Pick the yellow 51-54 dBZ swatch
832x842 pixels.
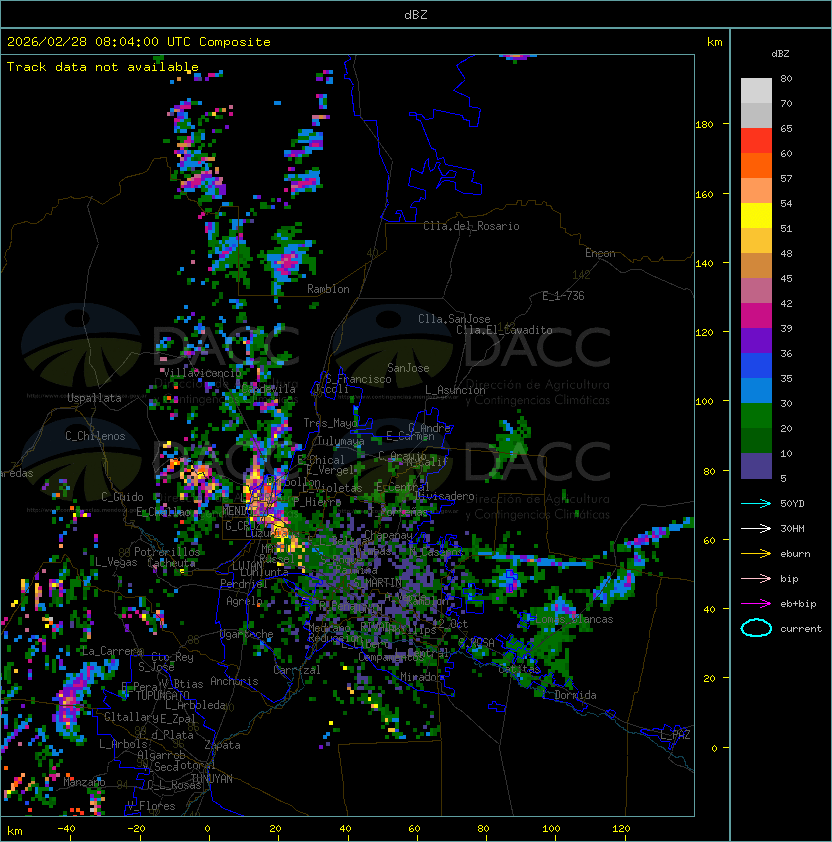[x=756, y=216]
